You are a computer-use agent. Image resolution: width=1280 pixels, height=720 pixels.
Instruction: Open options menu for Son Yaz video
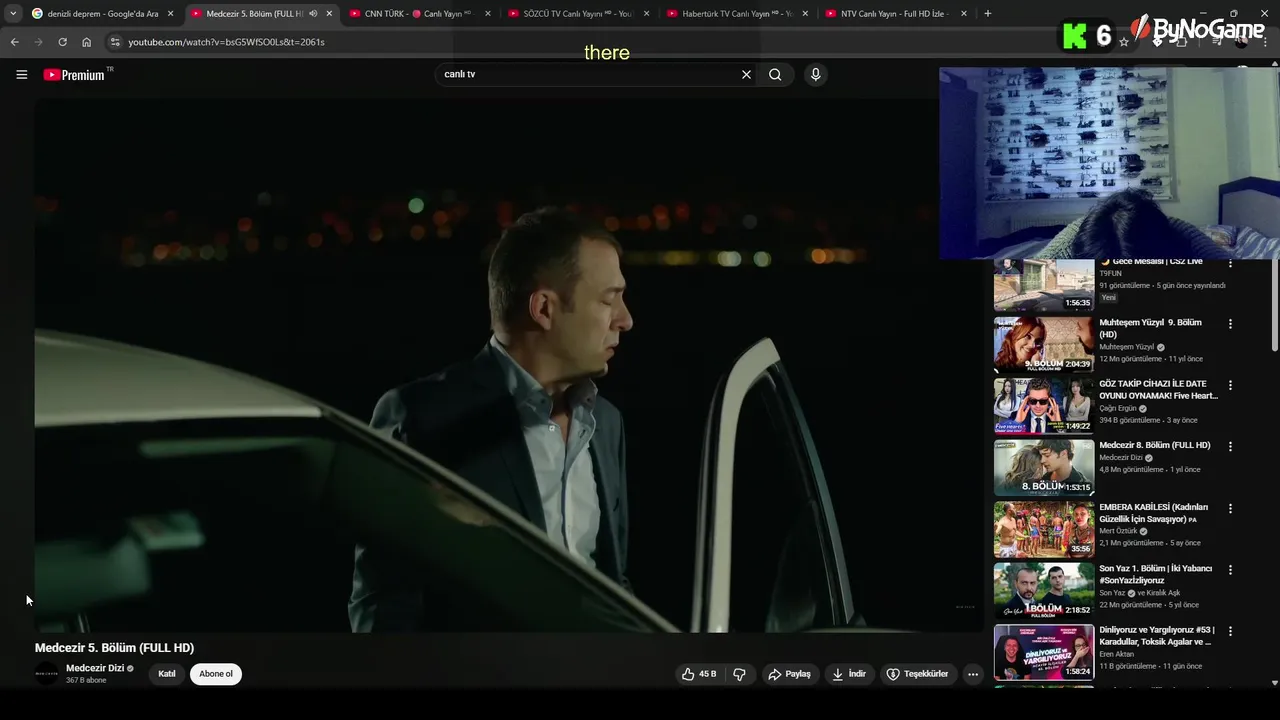click(x=1231, y=570)
